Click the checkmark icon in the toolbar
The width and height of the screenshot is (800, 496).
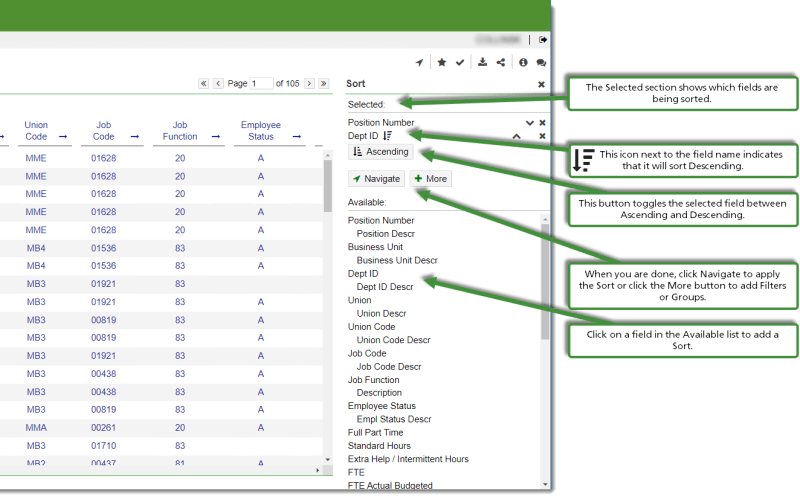(x=460, y=62)
